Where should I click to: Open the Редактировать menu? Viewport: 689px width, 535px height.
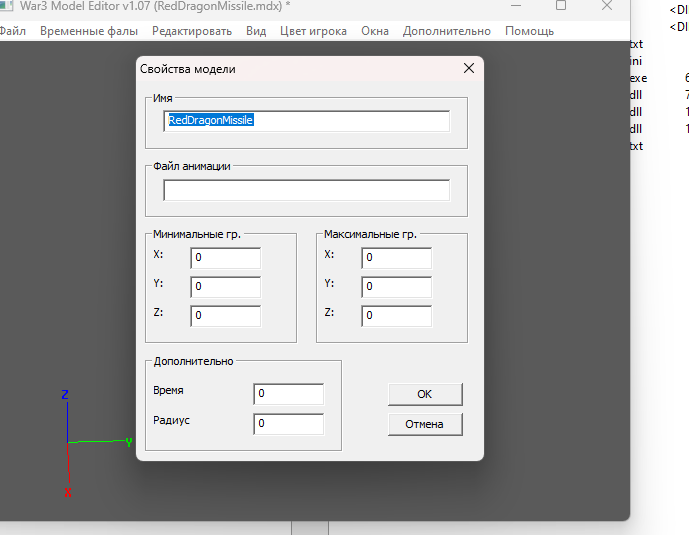coord(192,31)
